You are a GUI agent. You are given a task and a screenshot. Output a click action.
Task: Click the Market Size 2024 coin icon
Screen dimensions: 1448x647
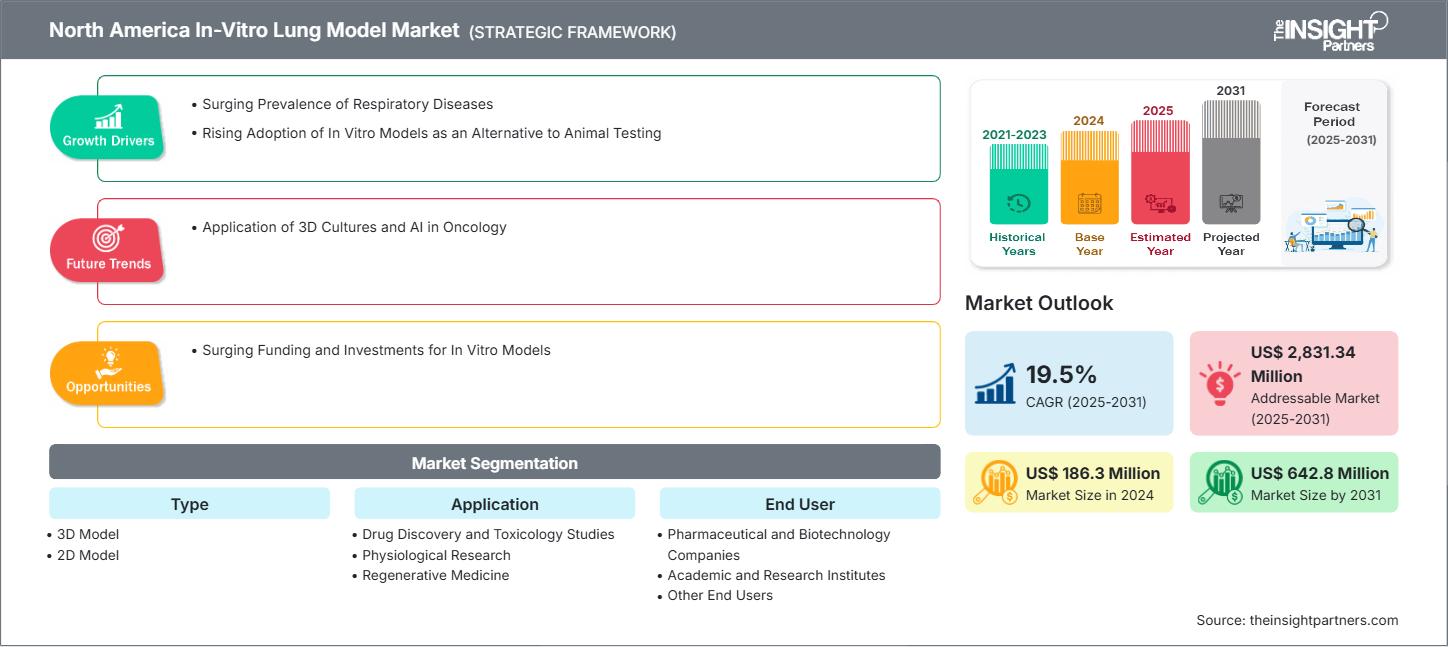coord(996,482)
